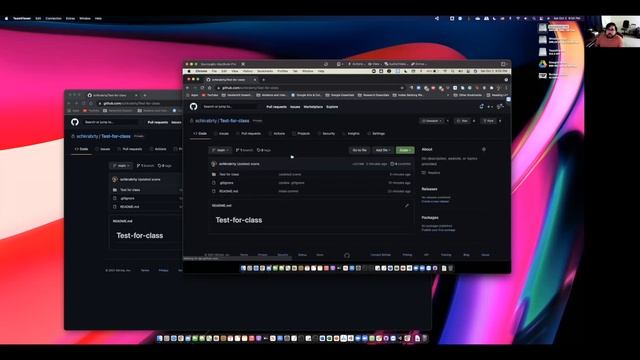Click the folder icon of Test for class row, front window
The image size is (640, 360).
(214, 174)
